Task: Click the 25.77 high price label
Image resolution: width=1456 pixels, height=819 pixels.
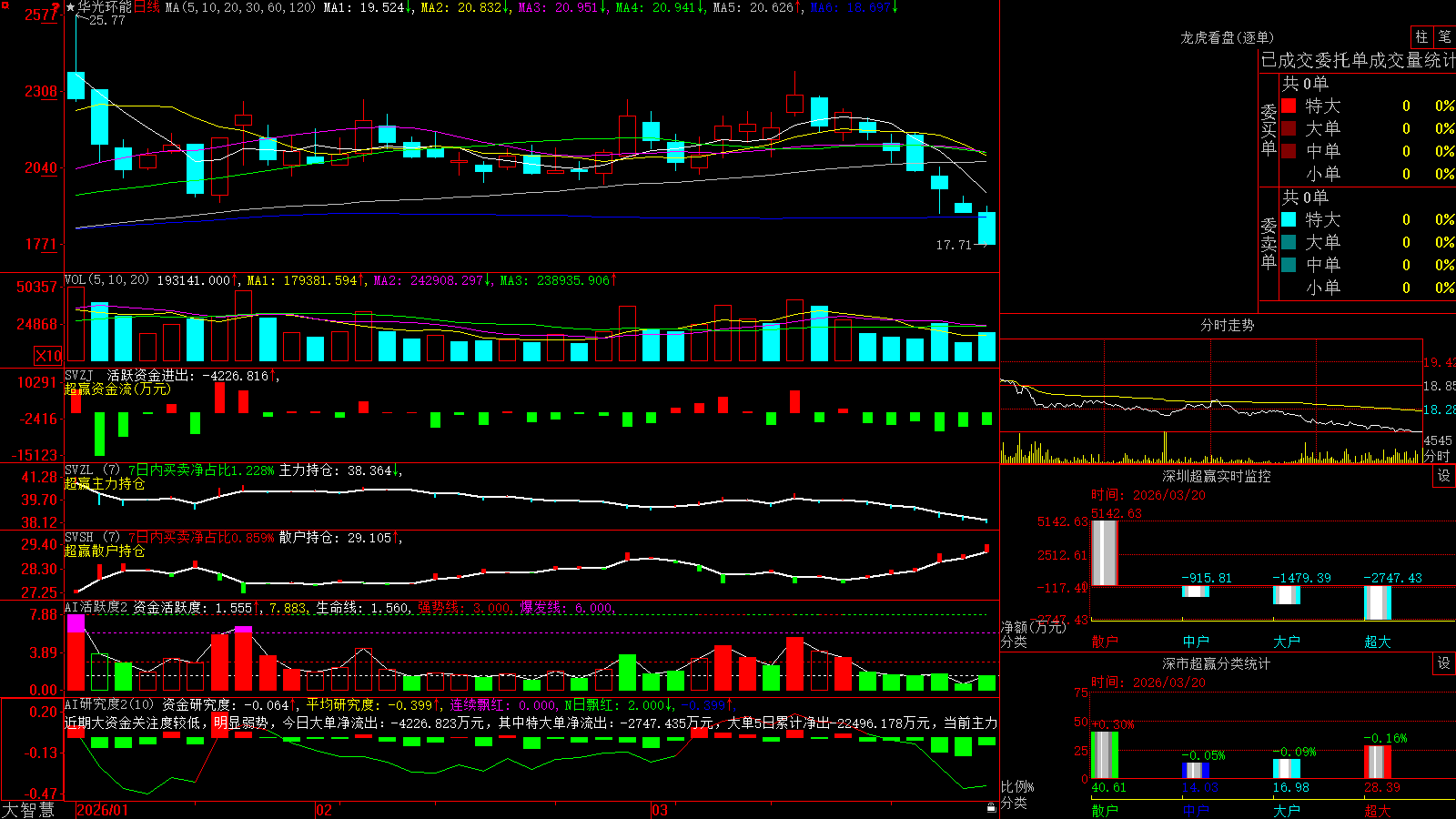Action: pos(106,20)
